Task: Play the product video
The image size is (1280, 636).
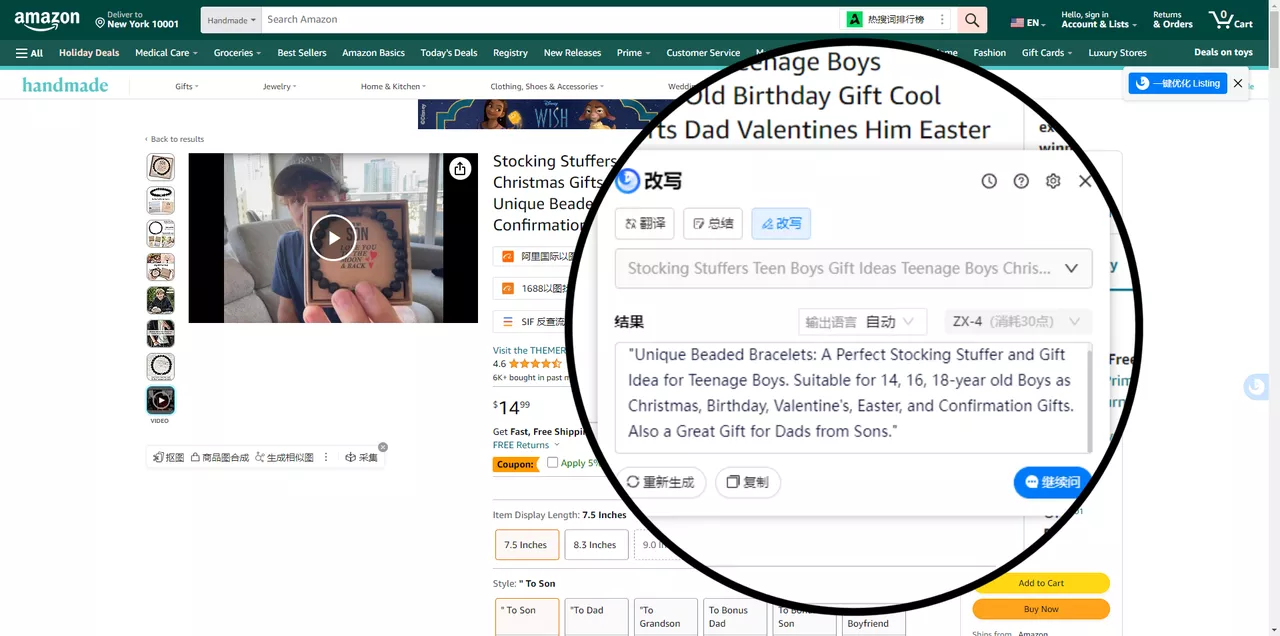Action: [x=332, y=238]
